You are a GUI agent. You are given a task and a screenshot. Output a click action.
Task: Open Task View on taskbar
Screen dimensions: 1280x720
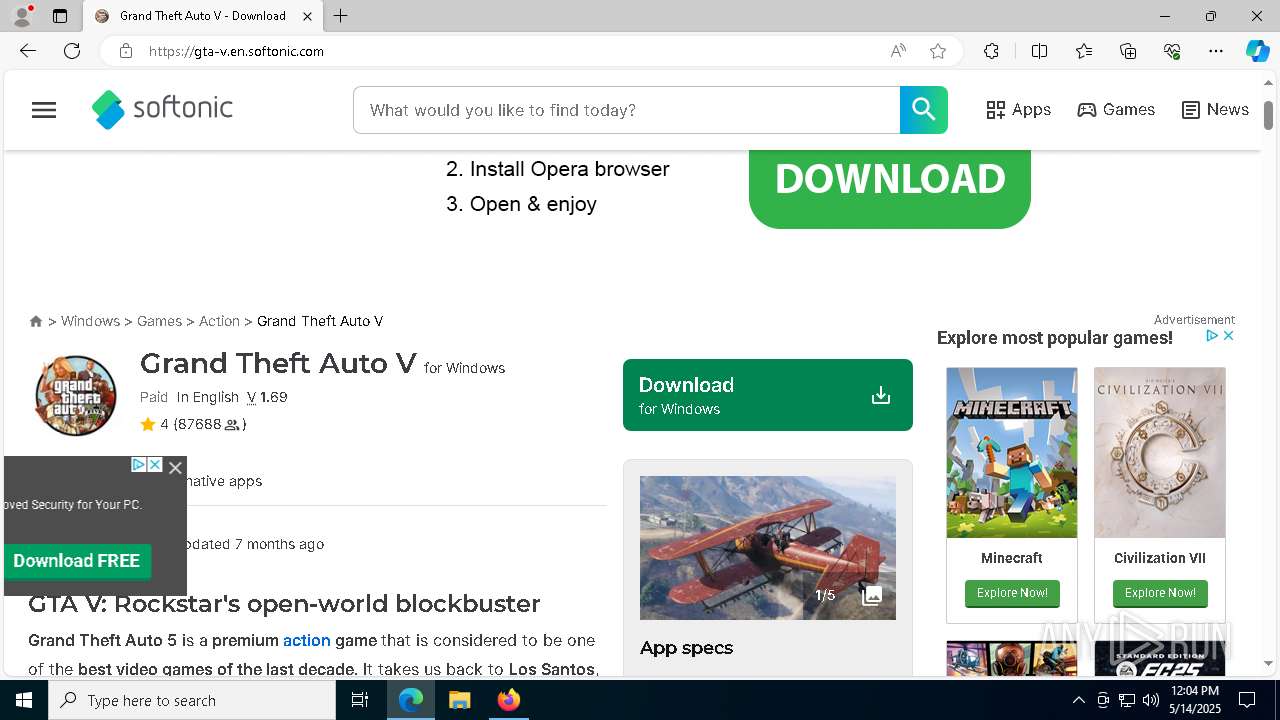pos(361,700)
